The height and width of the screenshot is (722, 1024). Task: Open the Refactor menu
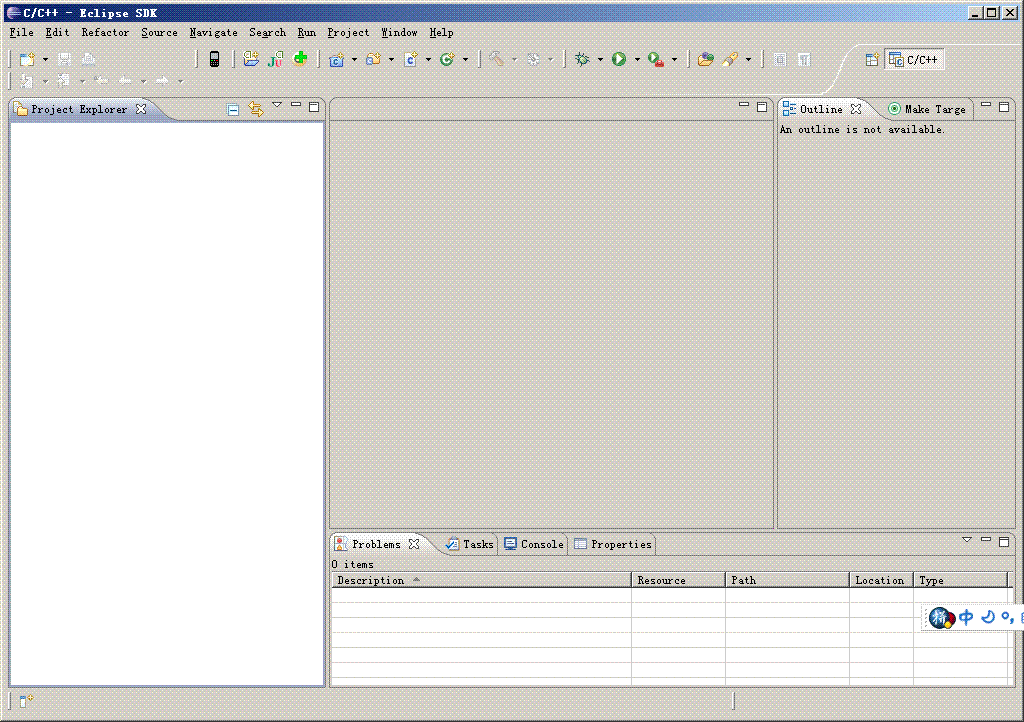point(105,32)
